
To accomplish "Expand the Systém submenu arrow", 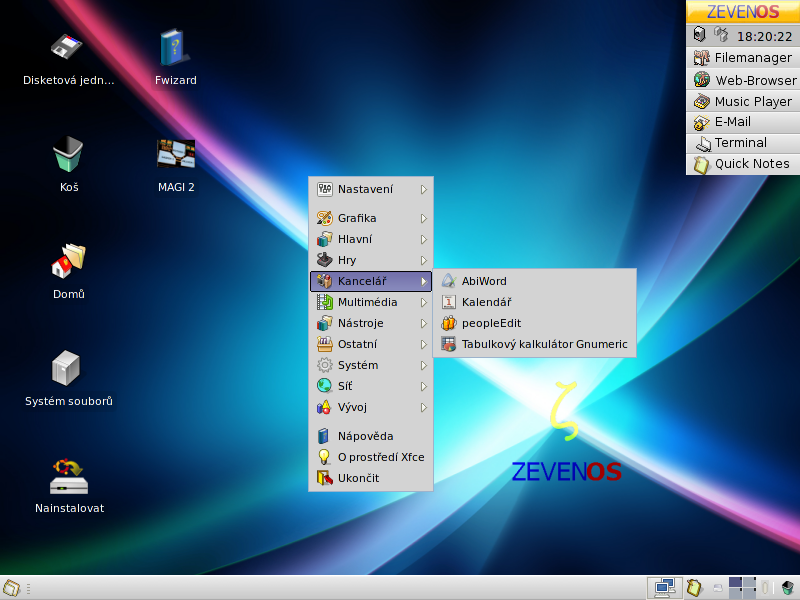I will tap(423, 365).
